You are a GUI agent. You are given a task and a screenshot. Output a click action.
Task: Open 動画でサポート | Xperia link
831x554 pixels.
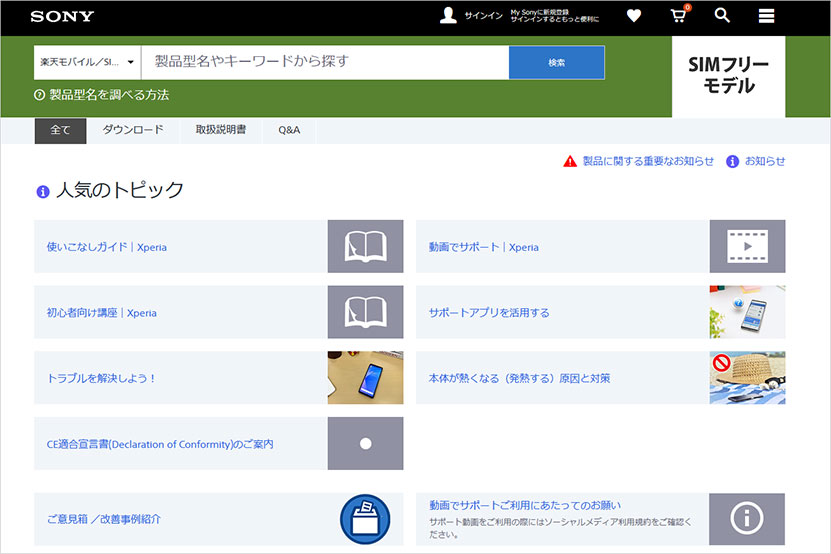(483, 247)
